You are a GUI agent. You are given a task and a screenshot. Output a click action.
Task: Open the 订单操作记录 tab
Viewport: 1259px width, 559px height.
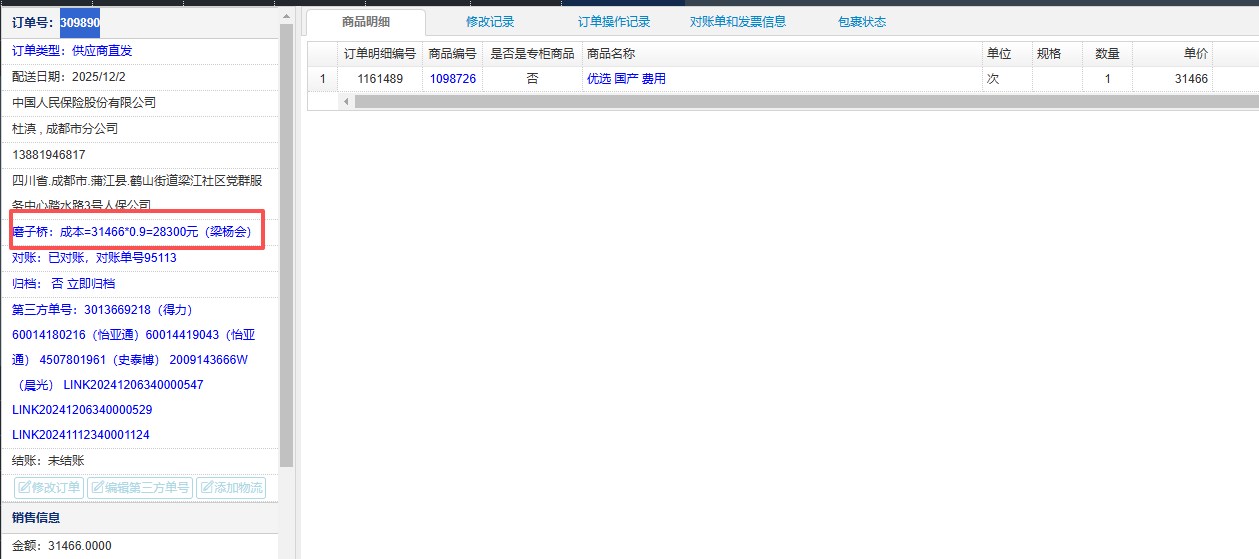pos(614,21)
